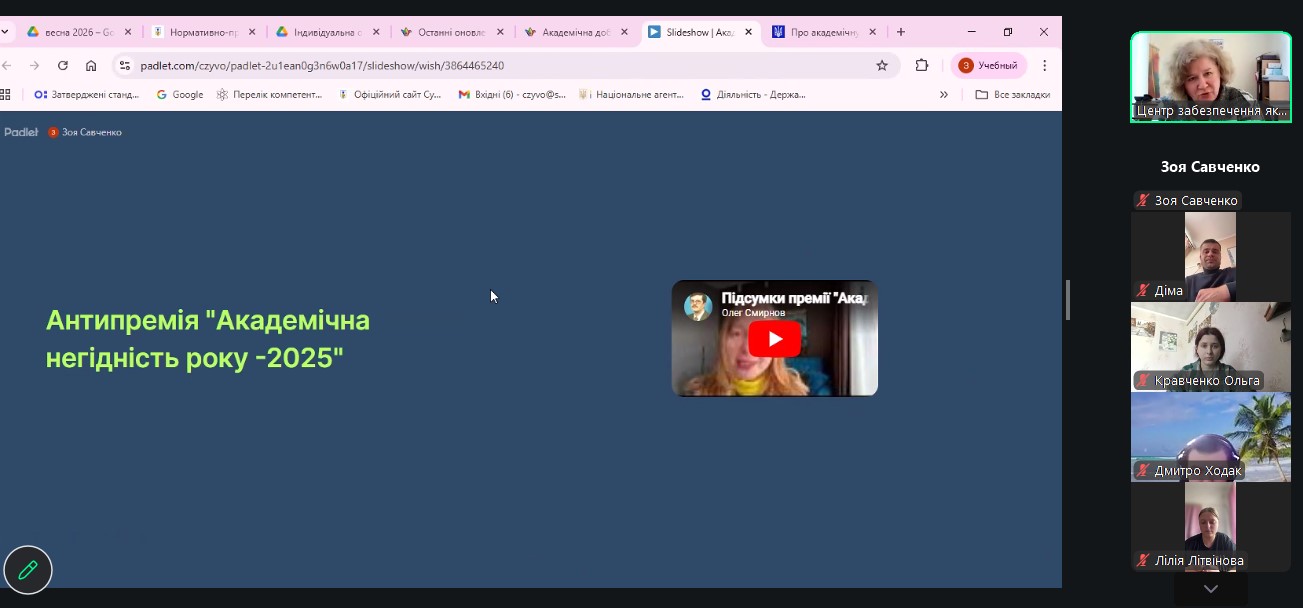Reload the Padlet page

pyautogui.click(x=63, y=66)
